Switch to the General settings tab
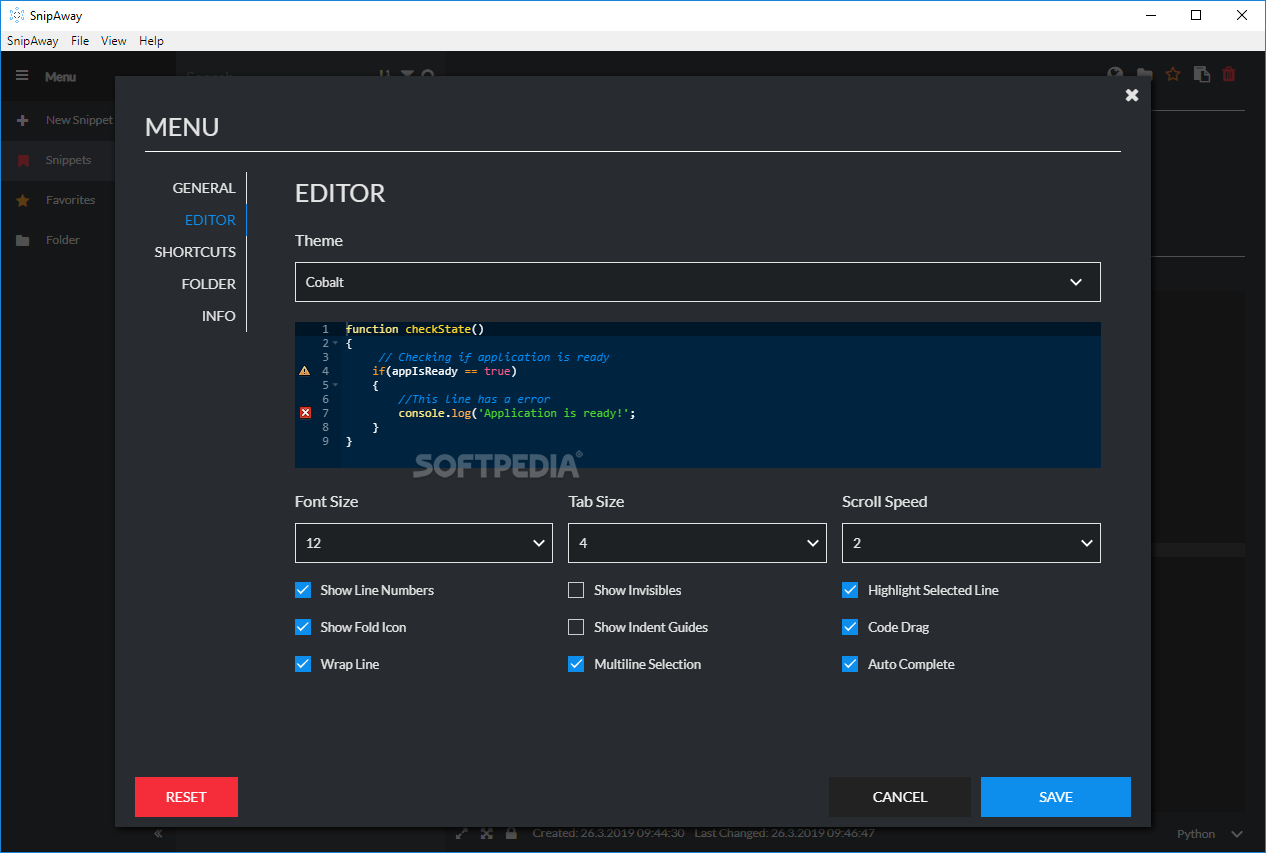The height and width of the screenshot is (853, 1266). point(204,188)
